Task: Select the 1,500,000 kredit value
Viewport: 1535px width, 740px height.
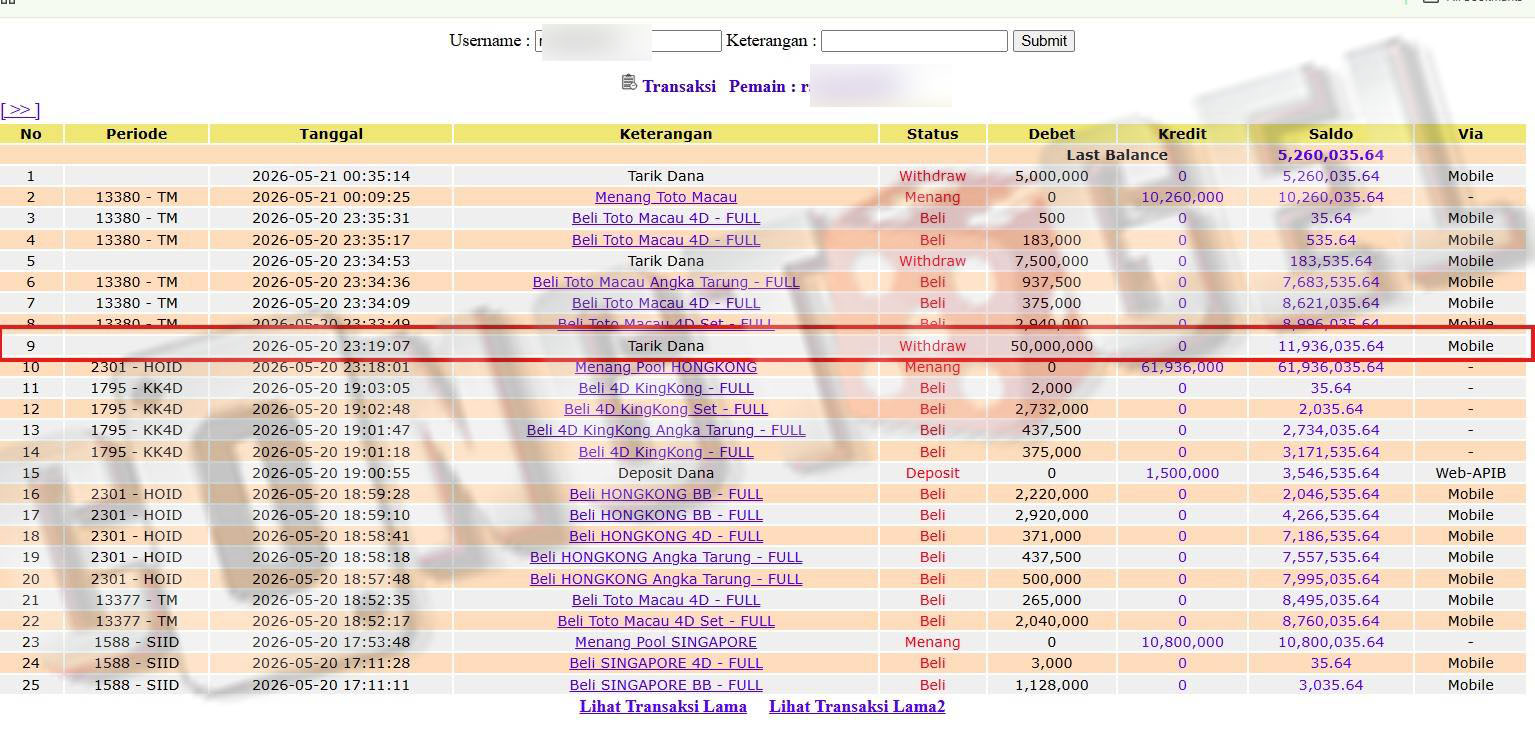Action: (x=1182, y=473)
